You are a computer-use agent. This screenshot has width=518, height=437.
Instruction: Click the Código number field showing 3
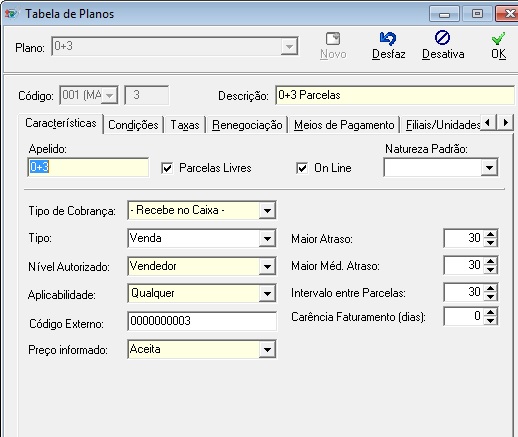pyautogui.click(x=147, y=95)
